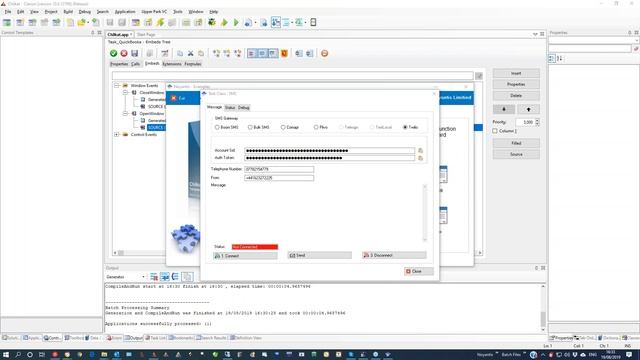This screenshot has width=640, height=360.
Task: Click the paste icon beside Auth Token field
Action: [420, 158]
